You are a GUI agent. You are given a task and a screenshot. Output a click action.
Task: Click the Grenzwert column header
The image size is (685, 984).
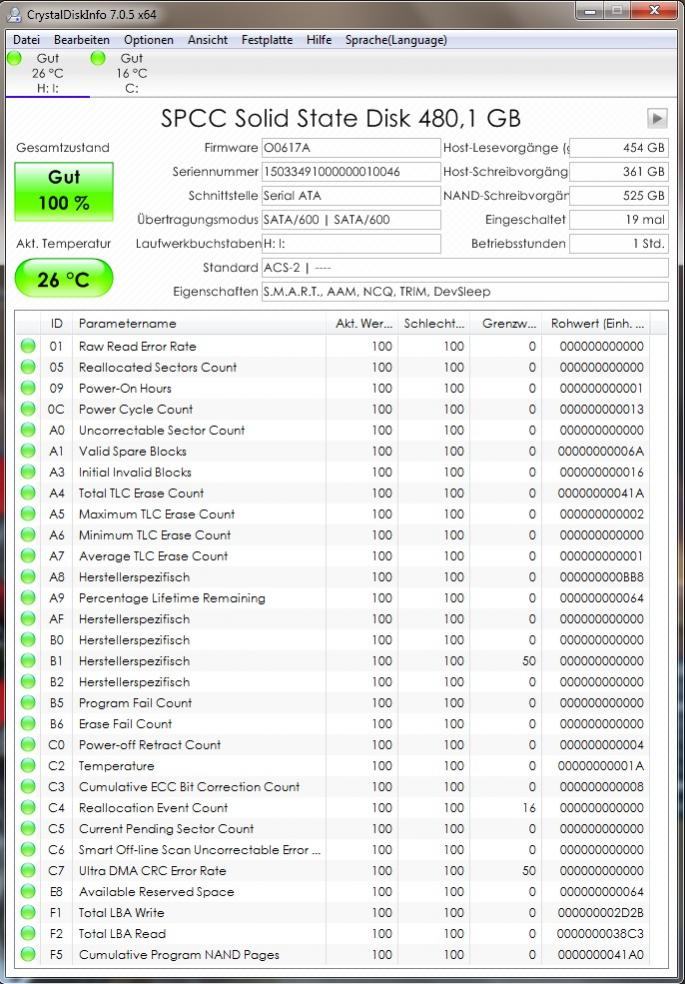coord(506,323)
